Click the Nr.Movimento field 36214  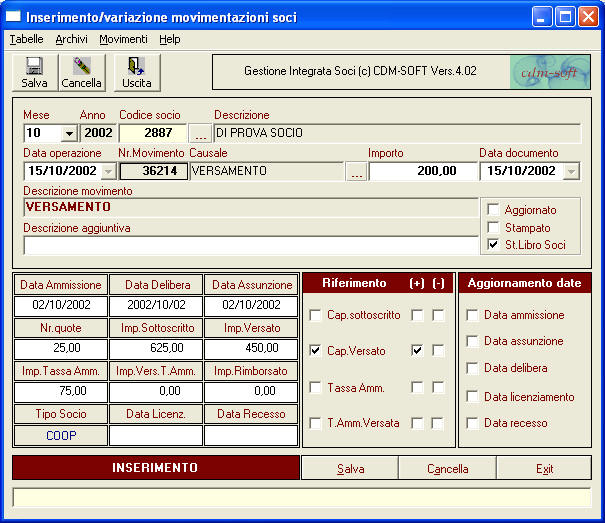(154, 171)
